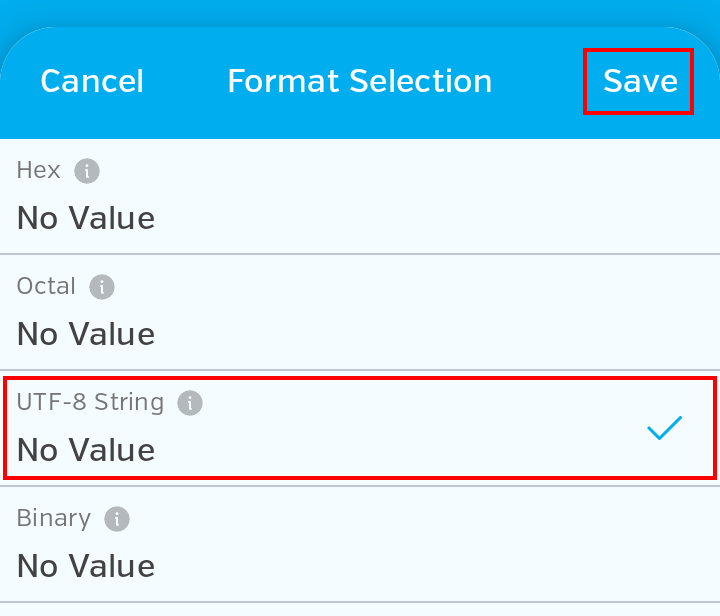Click the No Value text under Binary
720x616 pixels.
(86, 566)
